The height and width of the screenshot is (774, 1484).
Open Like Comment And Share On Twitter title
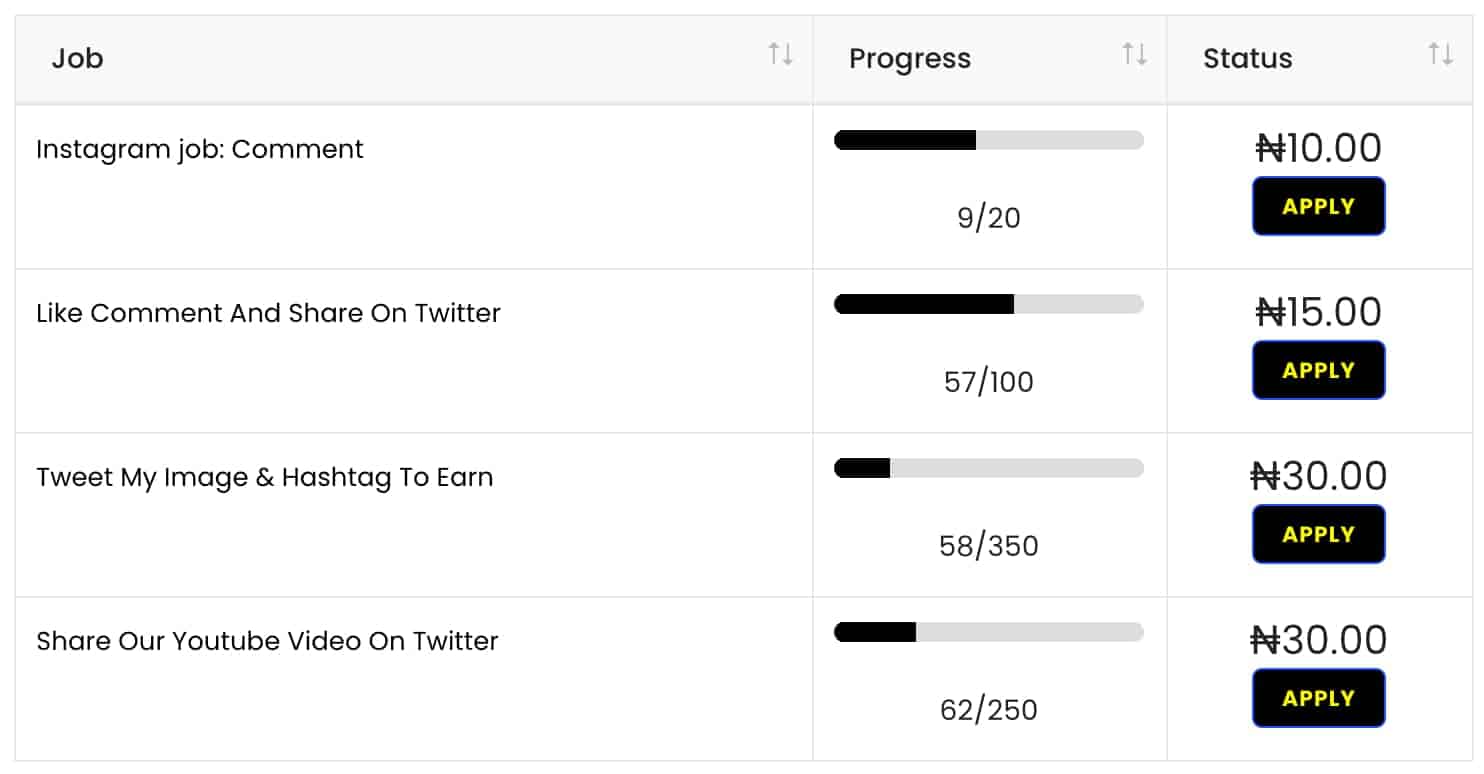tap(268, 314)
